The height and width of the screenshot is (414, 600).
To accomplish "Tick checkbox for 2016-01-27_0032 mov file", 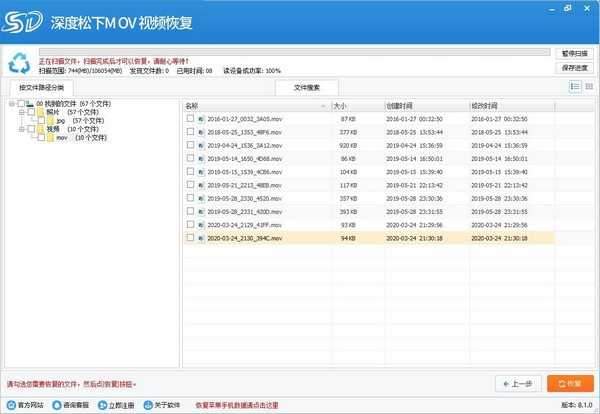I will pos(190,118).
